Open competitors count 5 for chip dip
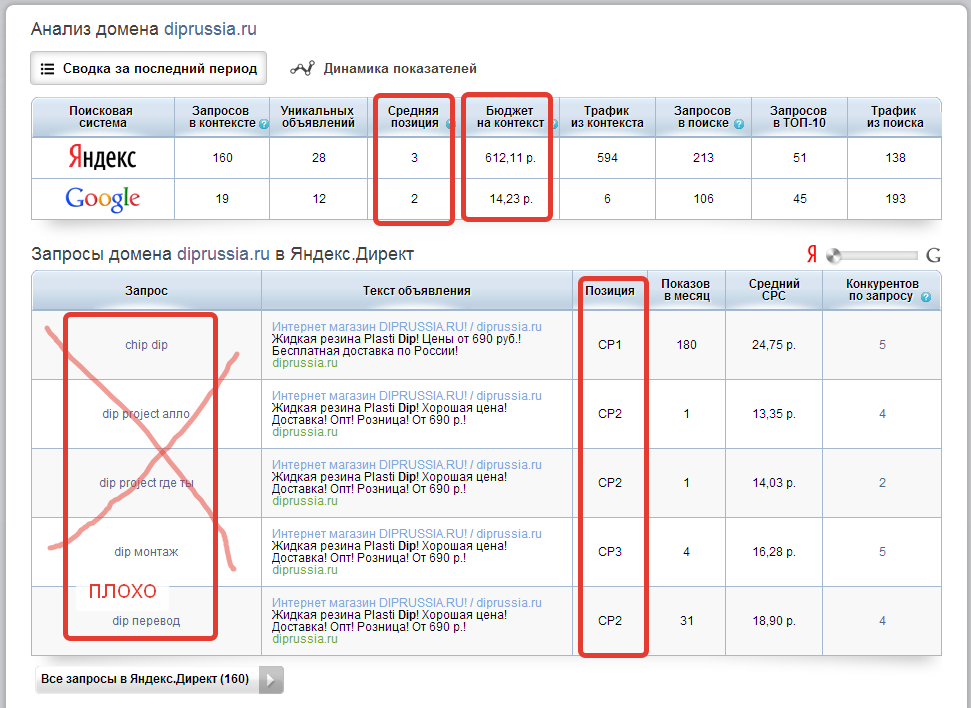 882,344
